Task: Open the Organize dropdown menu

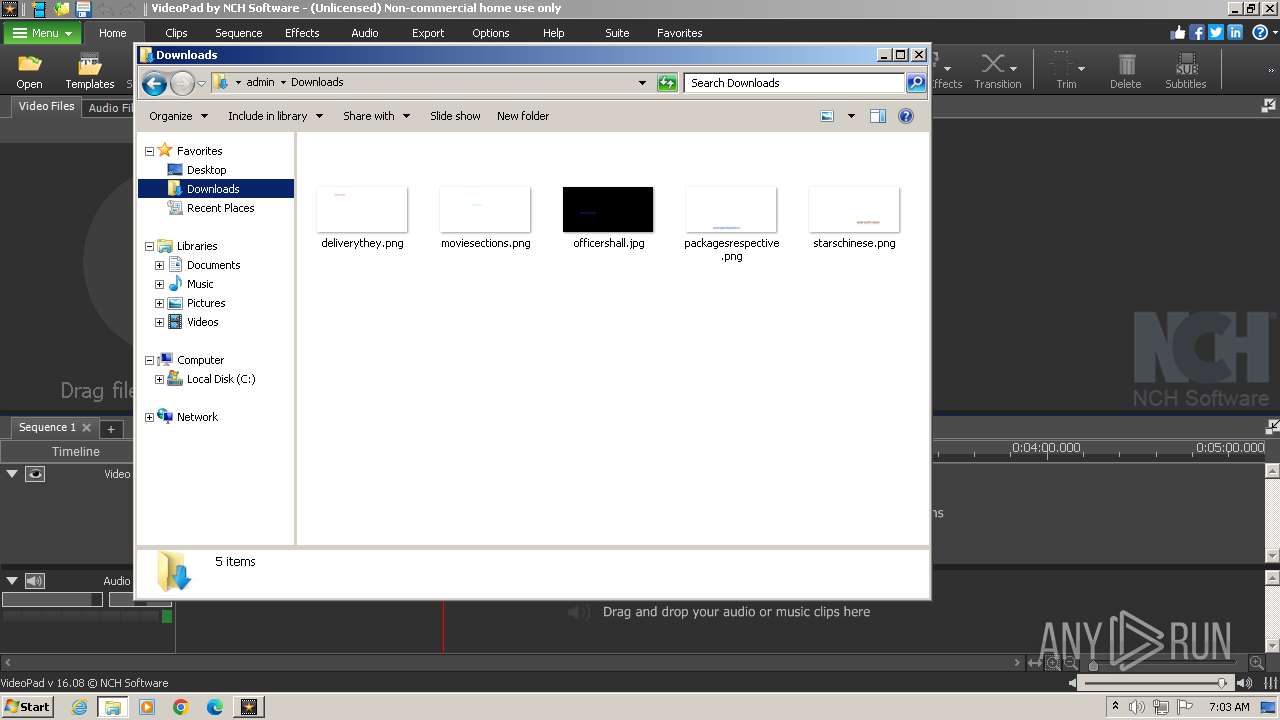Action: (x=178, y=116)
